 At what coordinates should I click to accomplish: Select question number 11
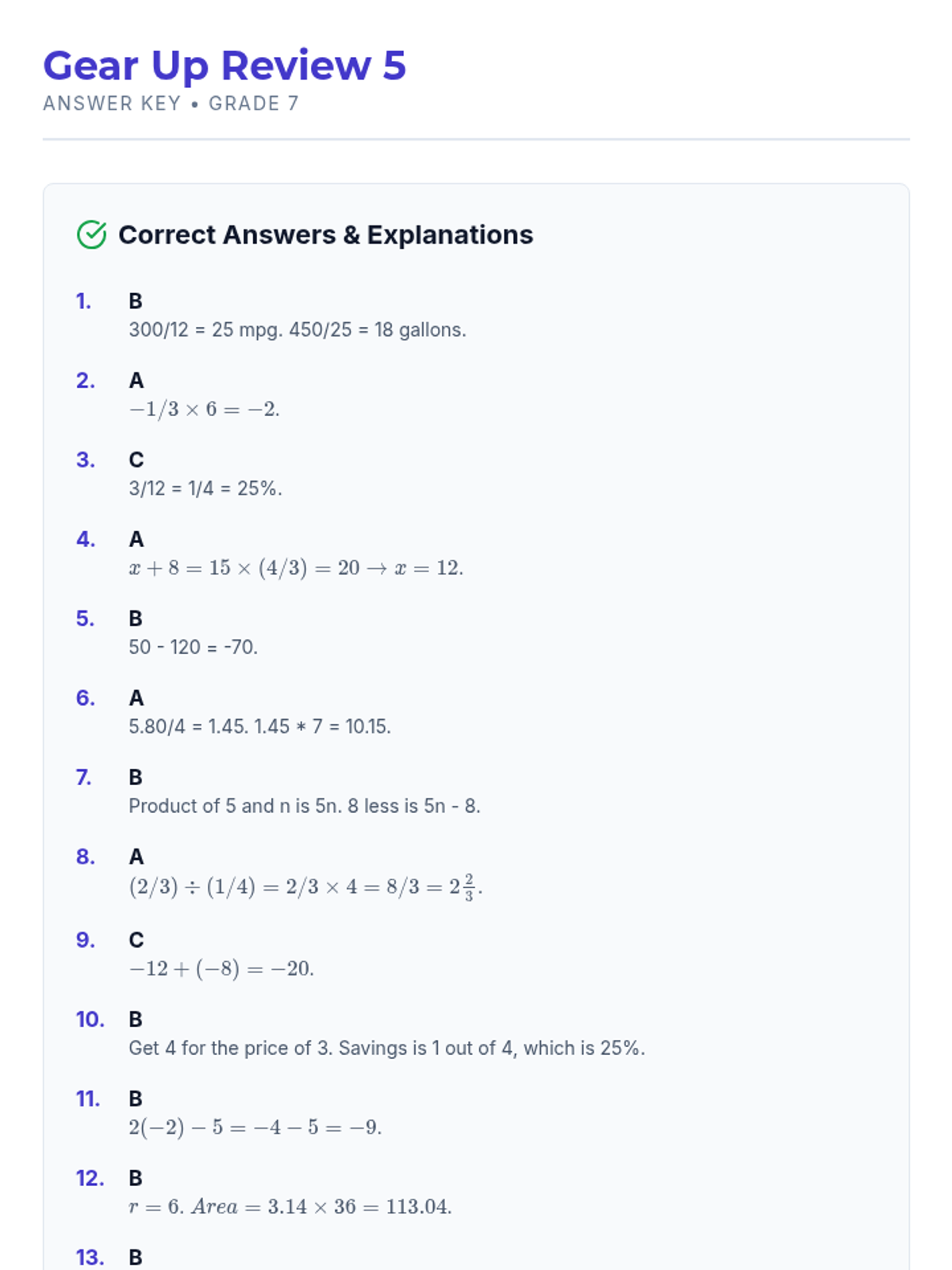(x=87, y=1099)
